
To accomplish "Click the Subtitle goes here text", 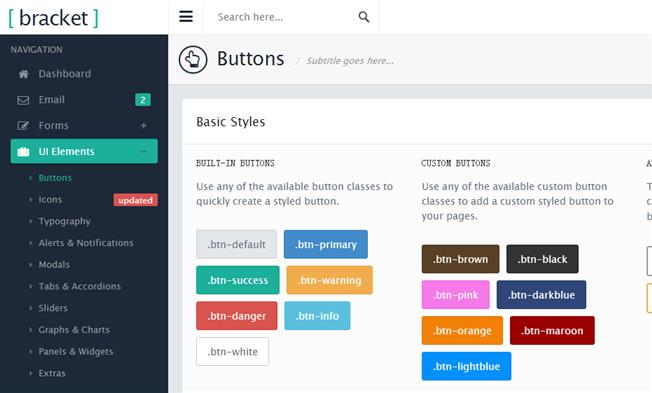I will coord(350,61).
